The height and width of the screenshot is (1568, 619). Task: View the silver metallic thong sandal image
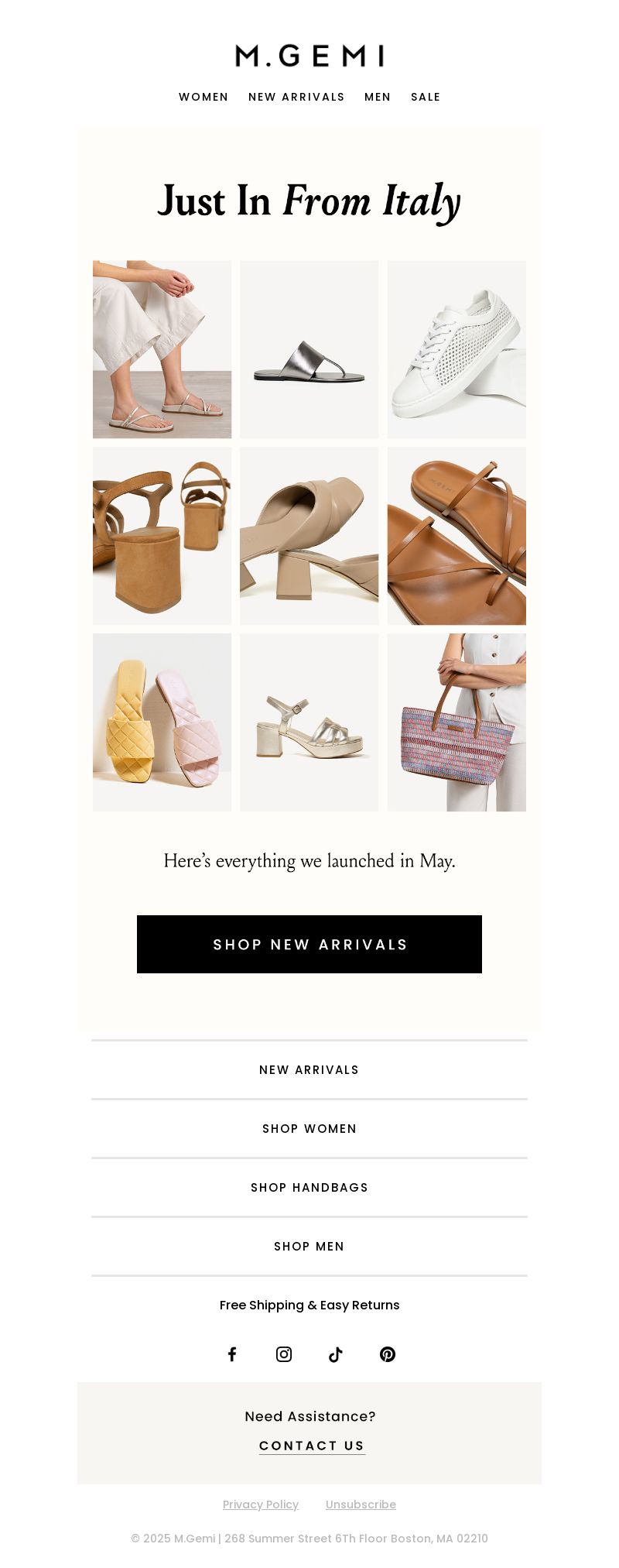[309, 349]
